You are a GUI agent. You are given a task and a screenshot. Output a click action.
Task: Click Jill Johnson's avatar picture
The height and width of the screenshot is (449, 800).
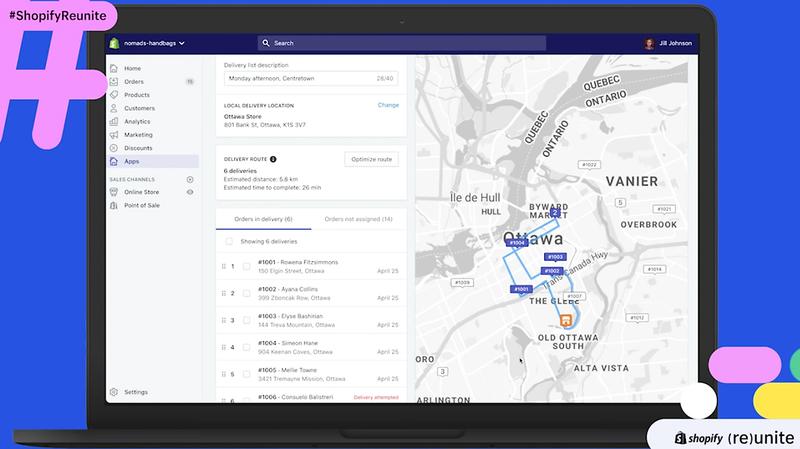[x=649, y=43]
